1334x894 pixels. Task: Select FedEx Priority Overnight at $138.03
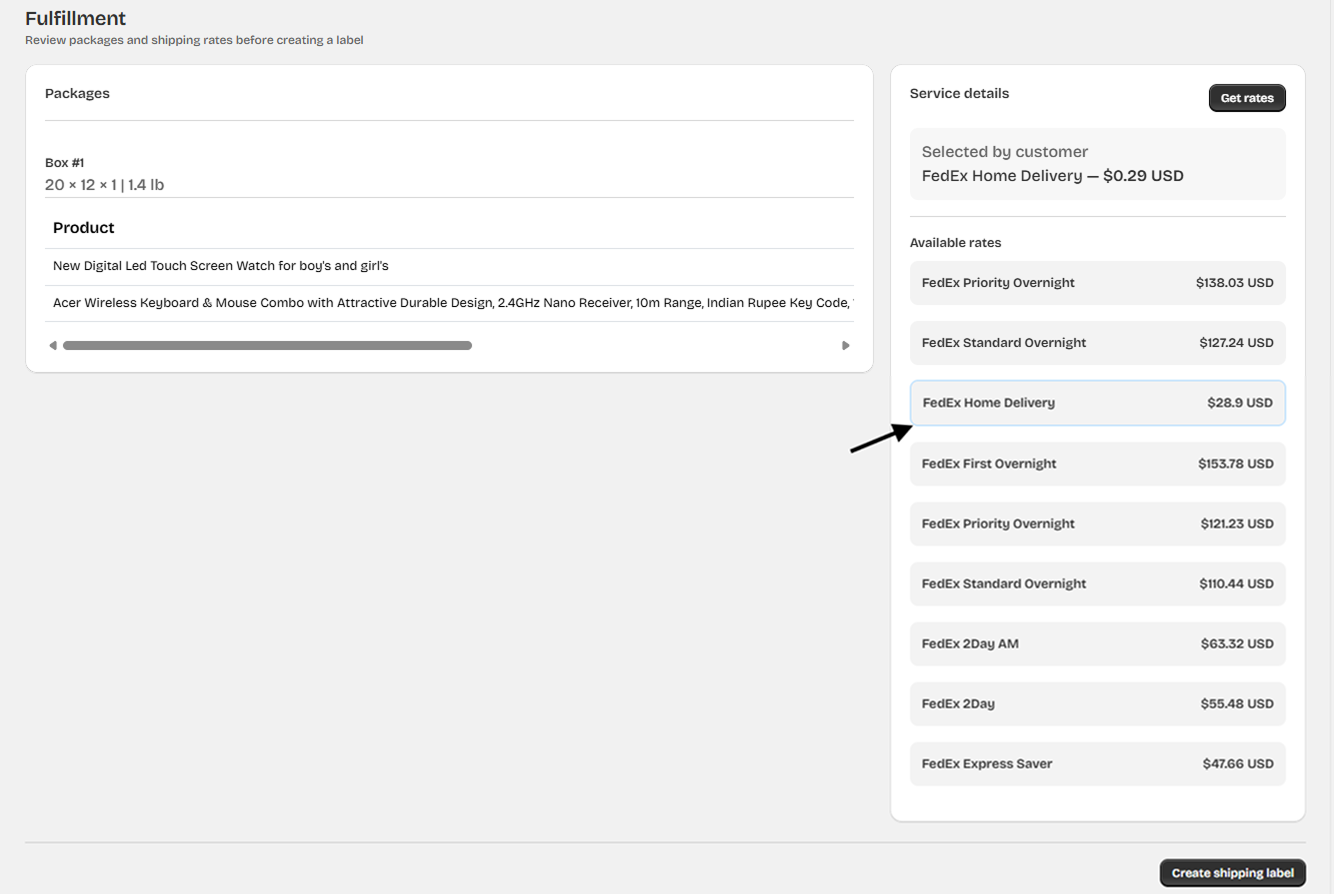(1097, 283)
